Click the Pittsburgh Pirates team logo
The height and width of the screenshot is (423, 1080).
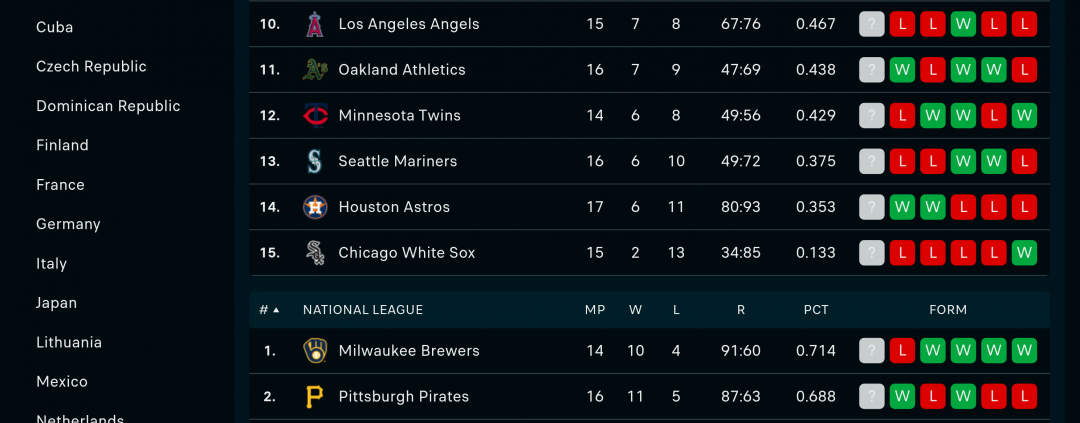[315, 397]
